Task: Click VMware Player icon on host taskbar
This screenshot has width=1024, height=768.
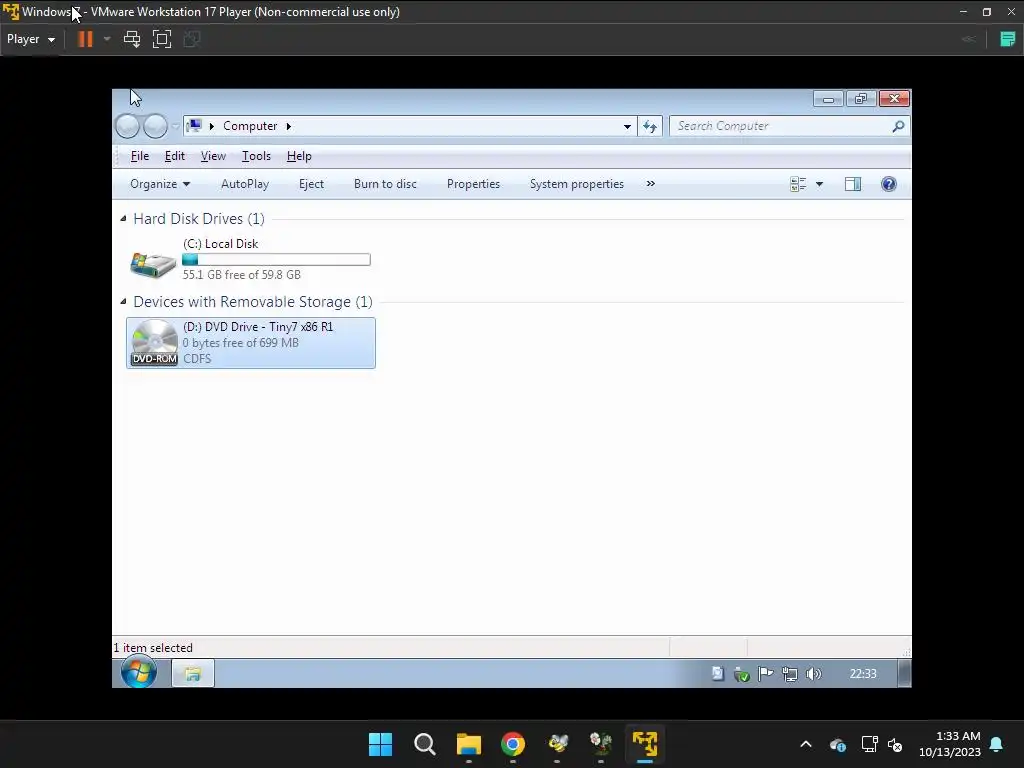Action: [x=645, y=744]
